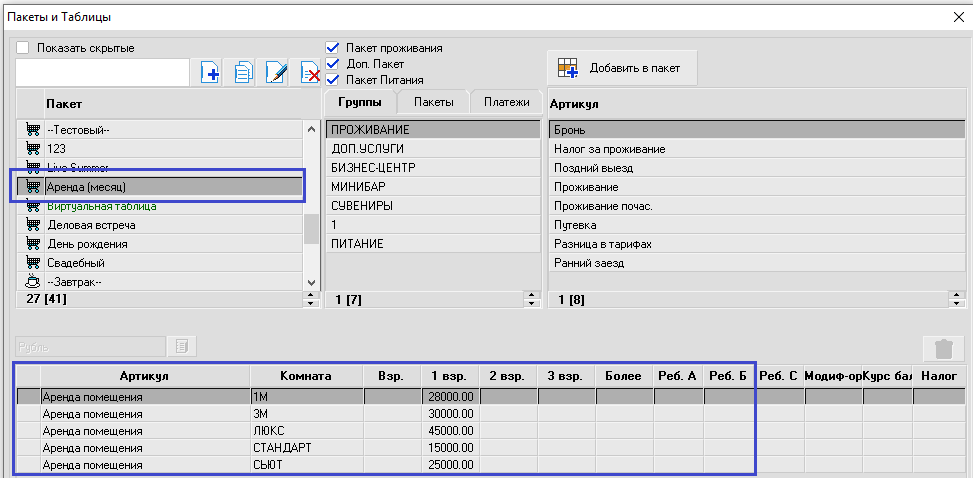The height and width of the screenshot is (478, 973).
Task: Click spinner down arrow under groups list
Action: pyautogui.click(x=531, y=303)
